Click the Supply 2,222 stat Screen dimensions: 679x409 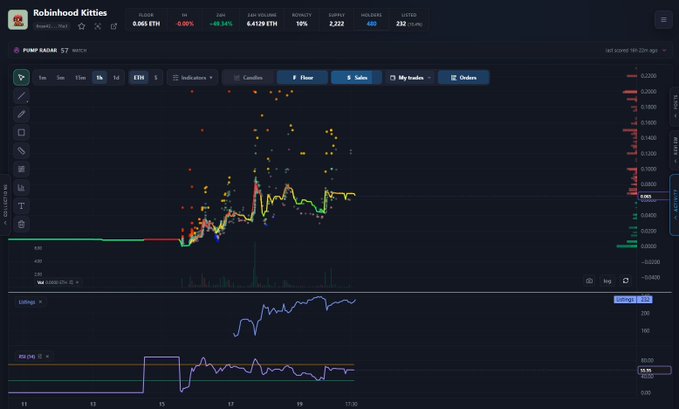(336, 20)
